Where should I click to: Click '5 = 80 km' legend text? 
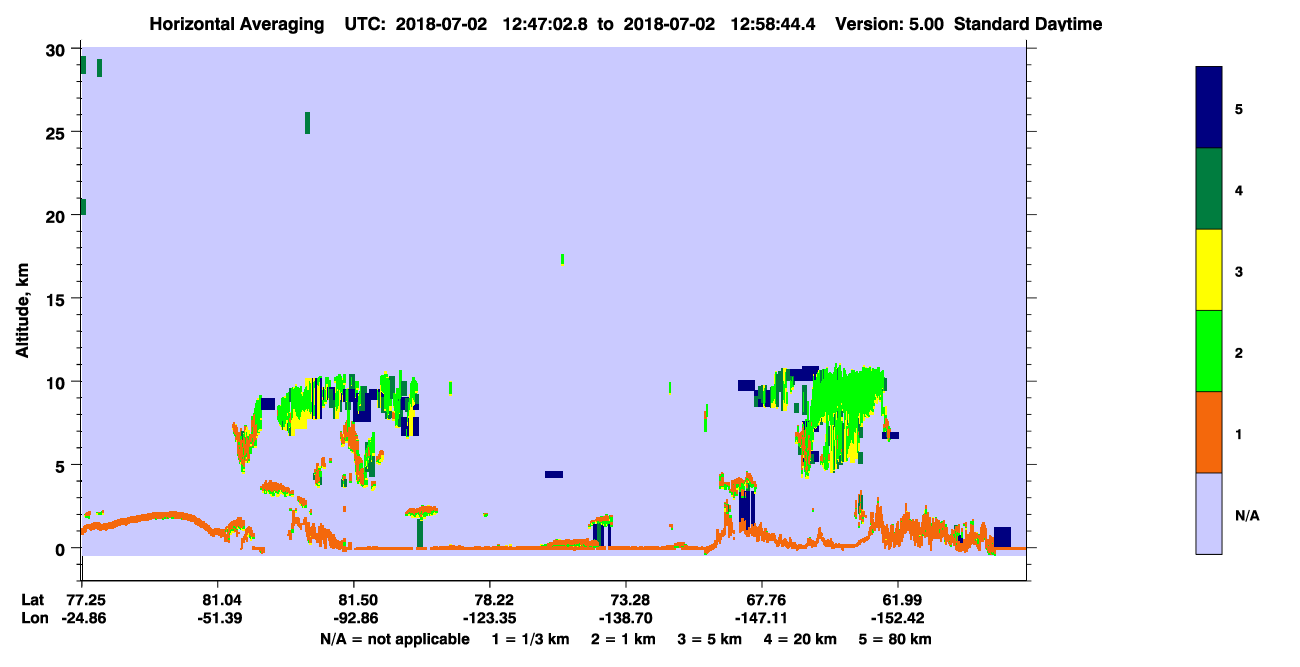pyautogui.click(x=895, y=639)
